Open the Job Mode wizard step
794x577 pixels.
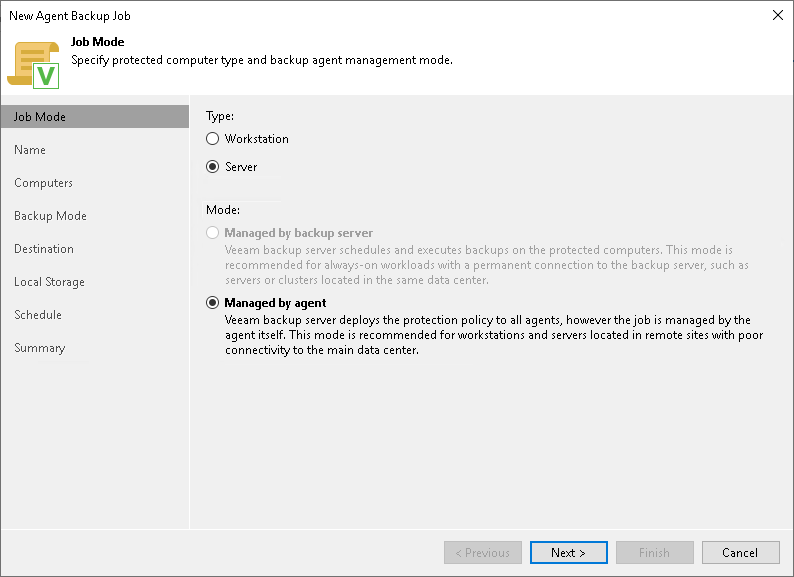click(95, 117)
